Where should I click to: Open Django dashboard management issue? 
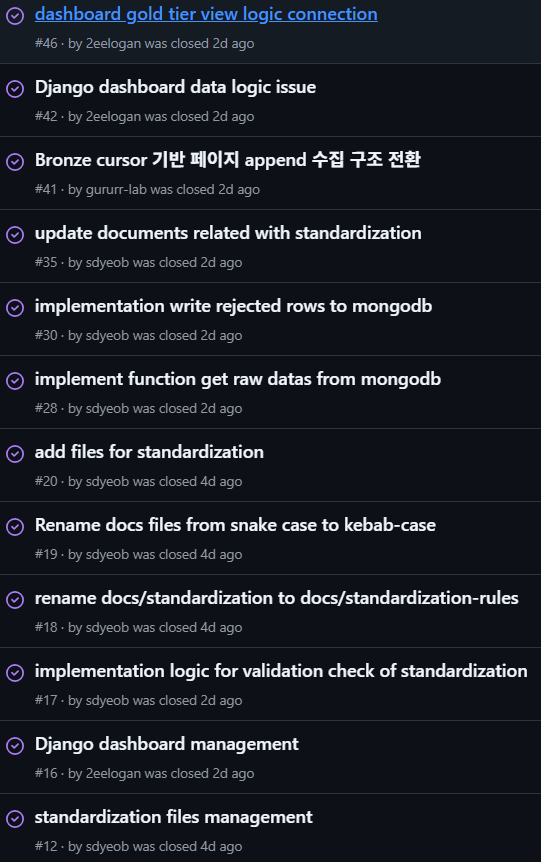167,744
